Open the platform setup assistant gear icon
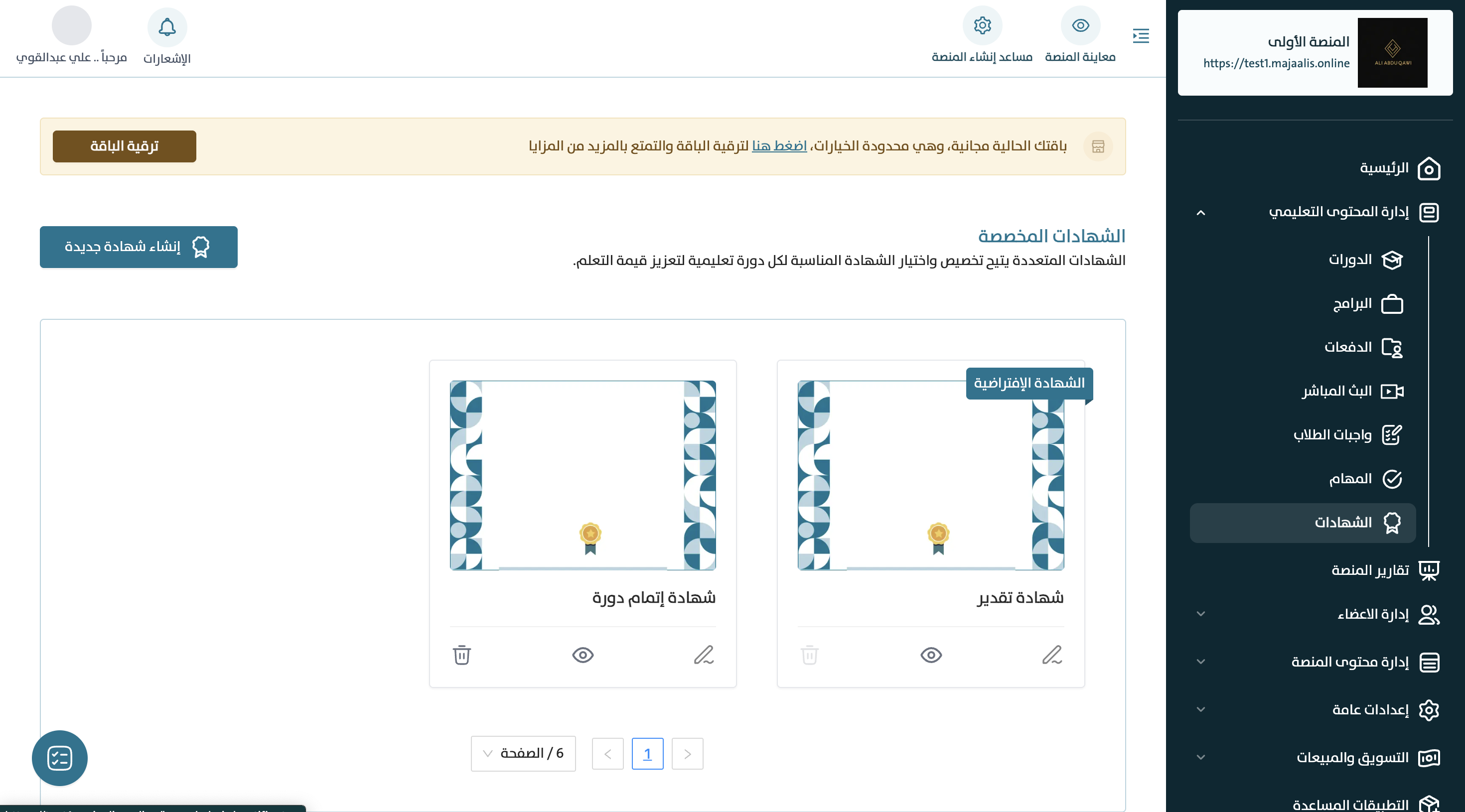This screenshot has width=1465, height=812. pos(982,25)
